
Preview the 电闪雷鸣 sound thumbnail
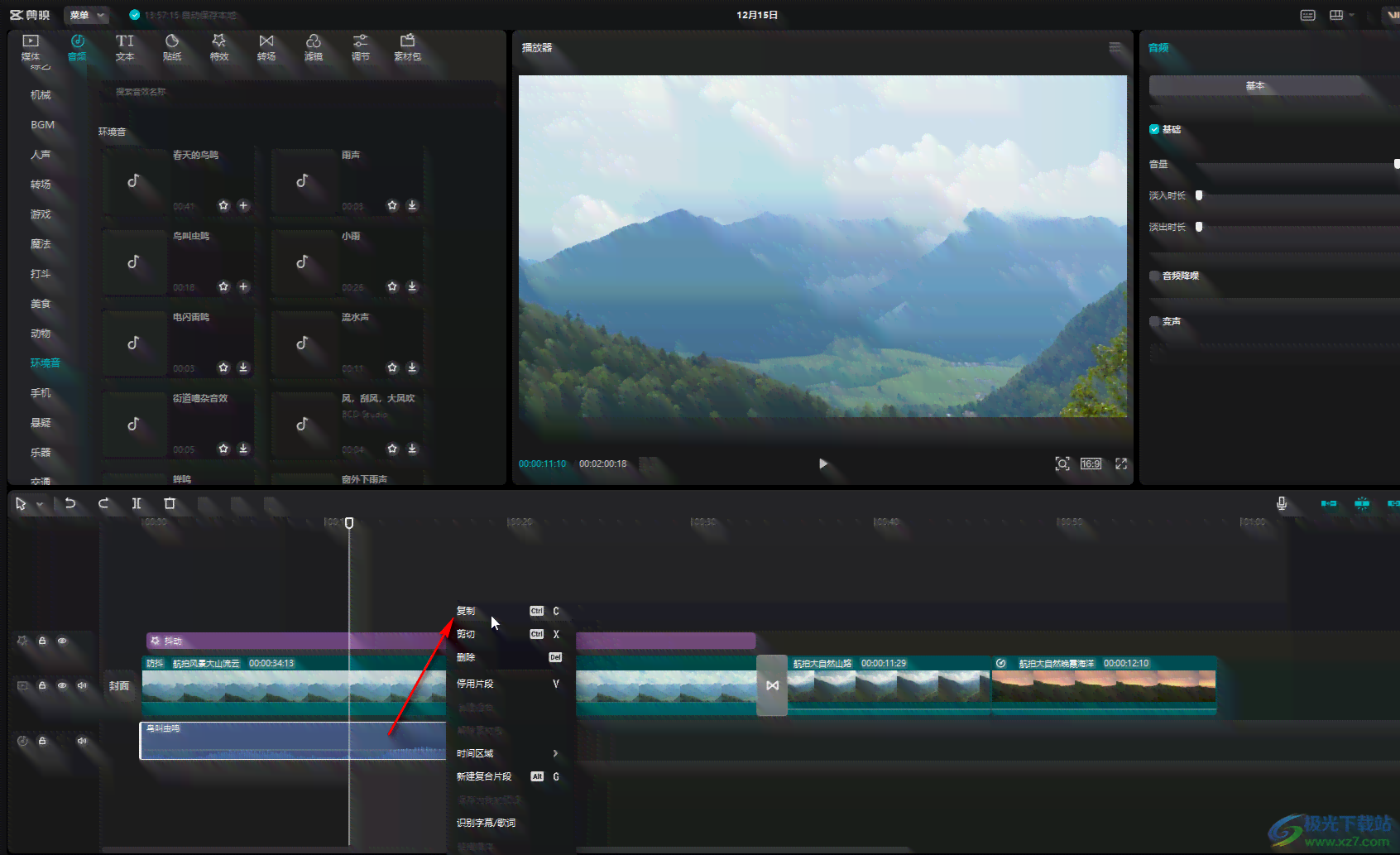tap(134, 343)
